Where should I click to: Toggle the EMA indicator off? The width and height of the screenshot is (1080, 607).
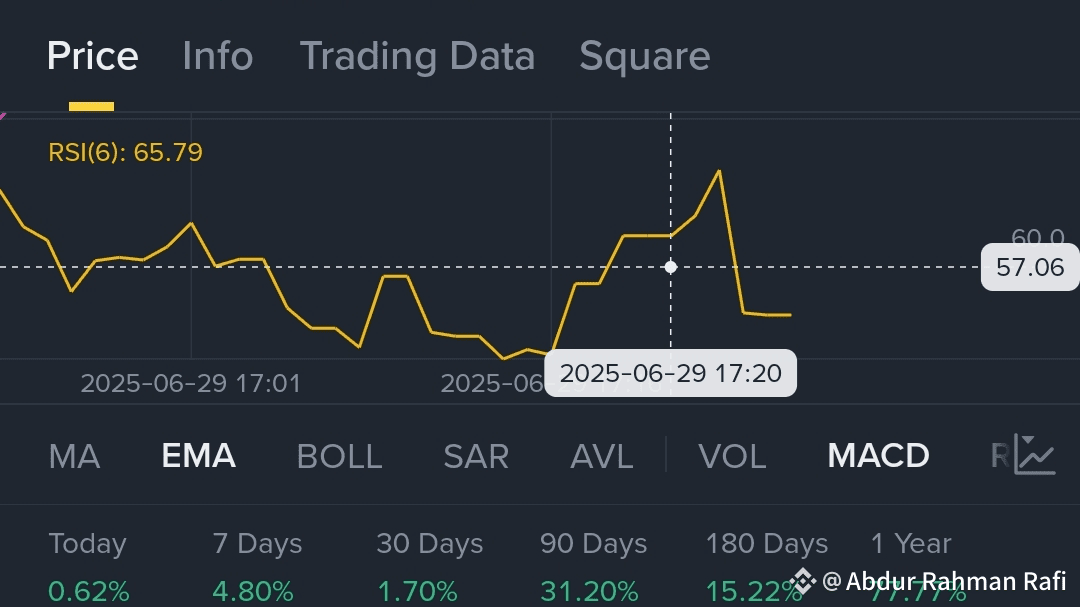(x=198, y=456)
